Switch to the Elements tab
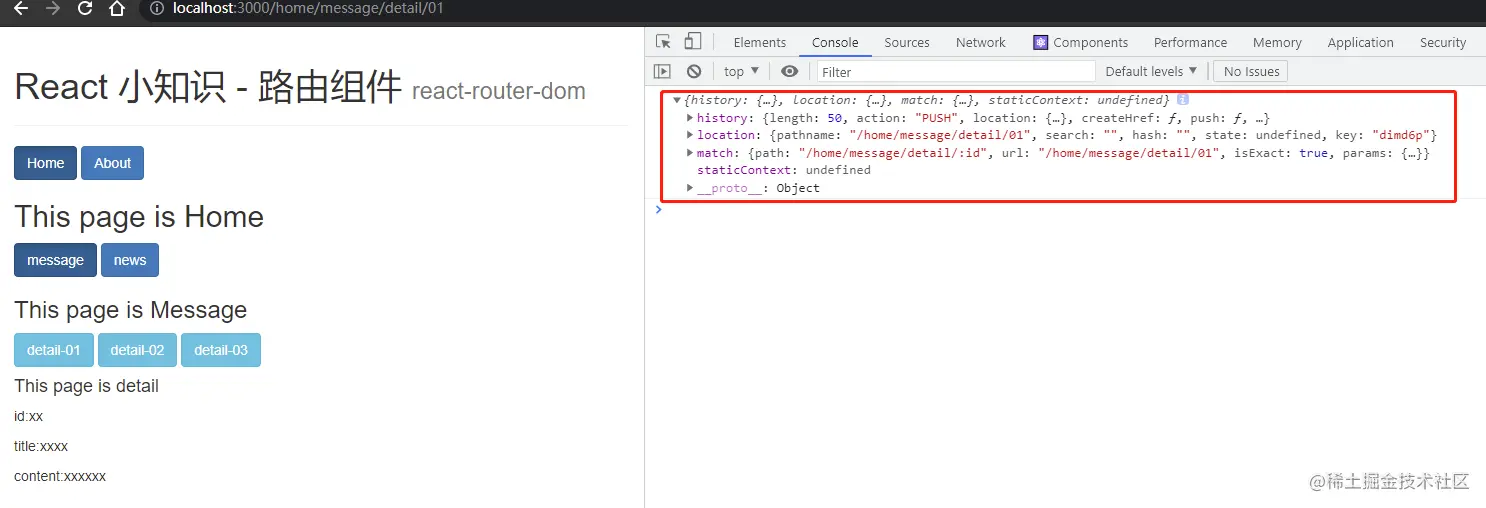 (x=760, y=42)
